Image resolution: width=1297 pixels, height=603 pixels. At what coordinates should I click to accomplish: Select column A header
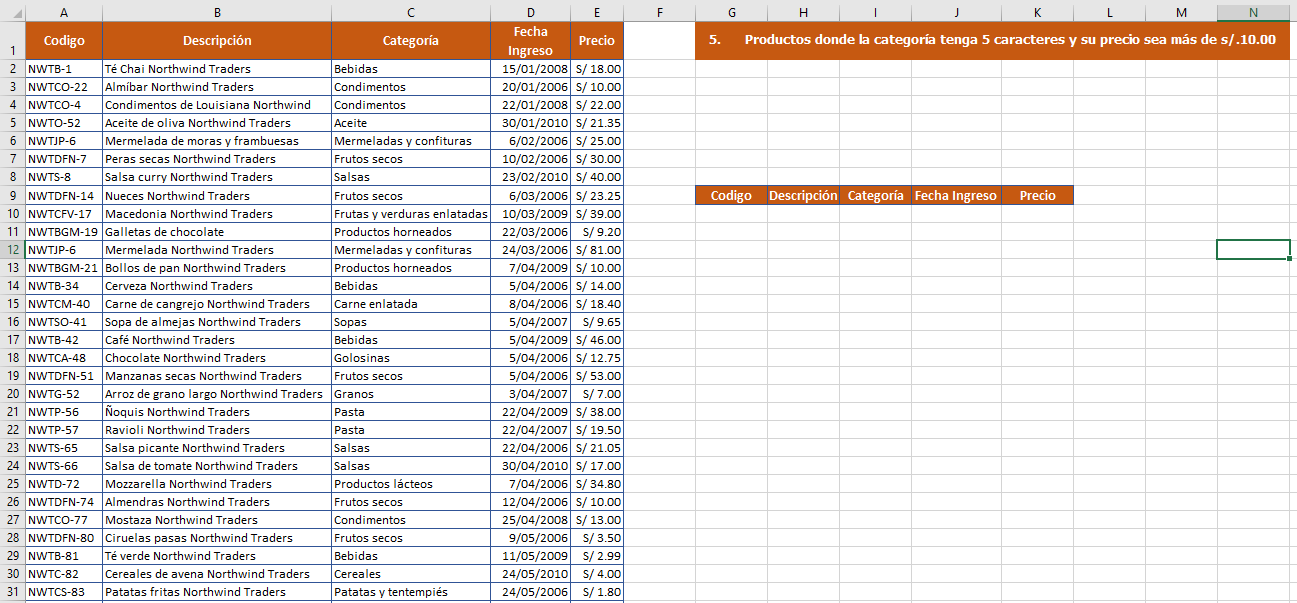coord(64,11)
